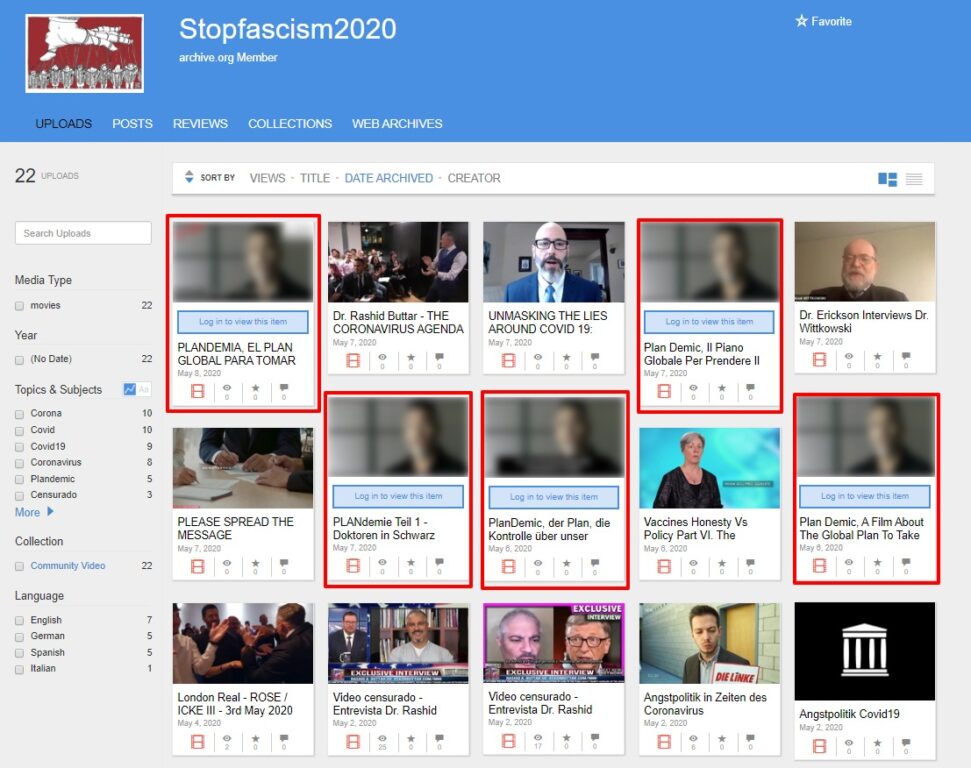Screen dimensions: 971x768
Task: Toggle sort direction arrows next to SORT BY
Action: 189,177
